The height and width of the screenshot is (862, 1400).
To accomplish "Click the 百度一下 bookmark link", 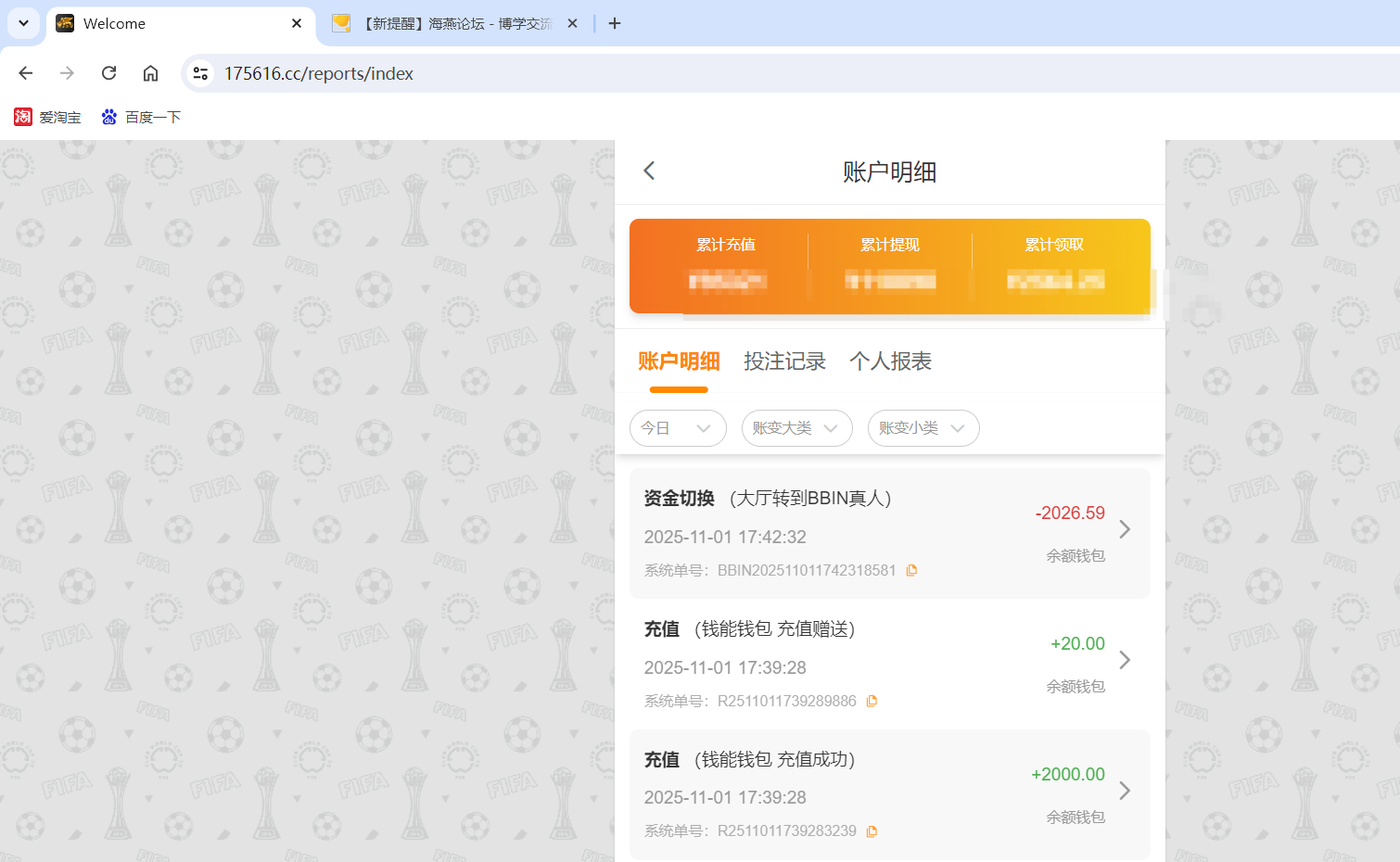I will (141, 117).
